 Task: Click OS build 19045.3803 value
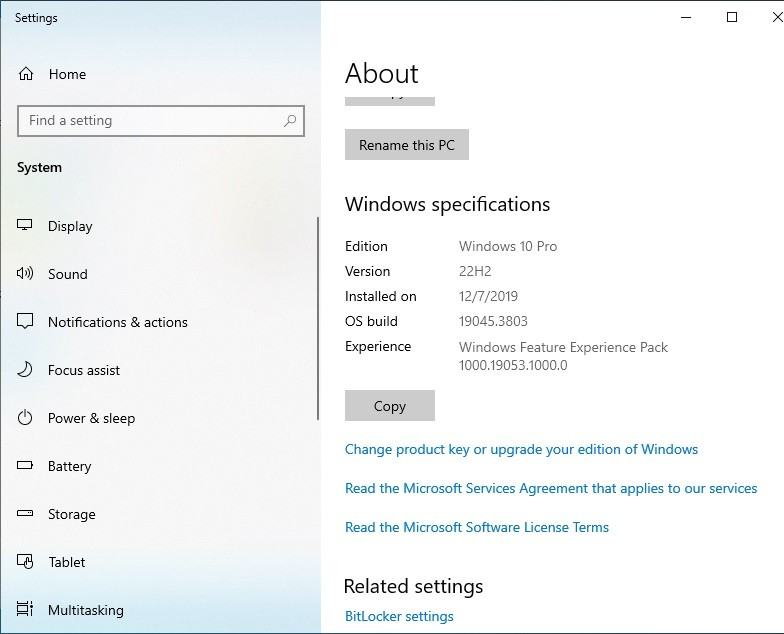493,321
